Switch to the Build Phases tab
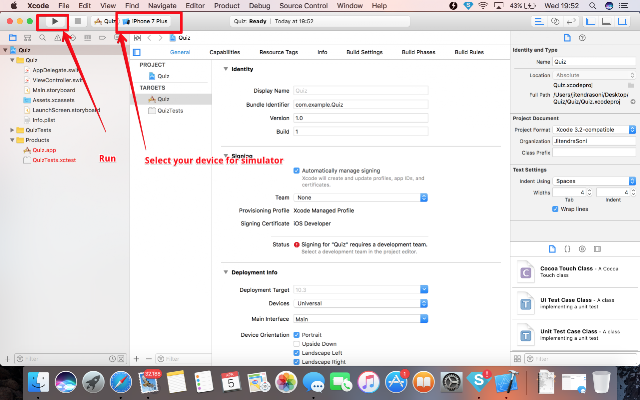 (x=418, y=52)
